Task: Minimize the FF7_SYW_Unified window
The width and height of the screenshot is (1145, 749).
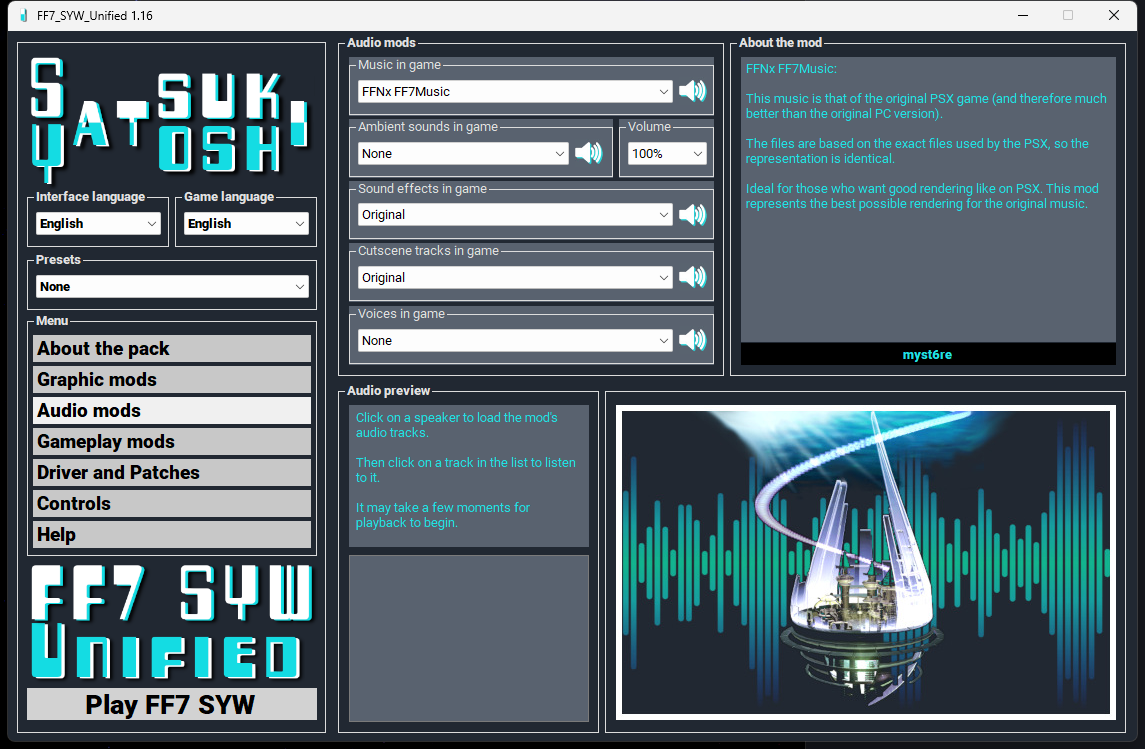Action: (1023, 15)
